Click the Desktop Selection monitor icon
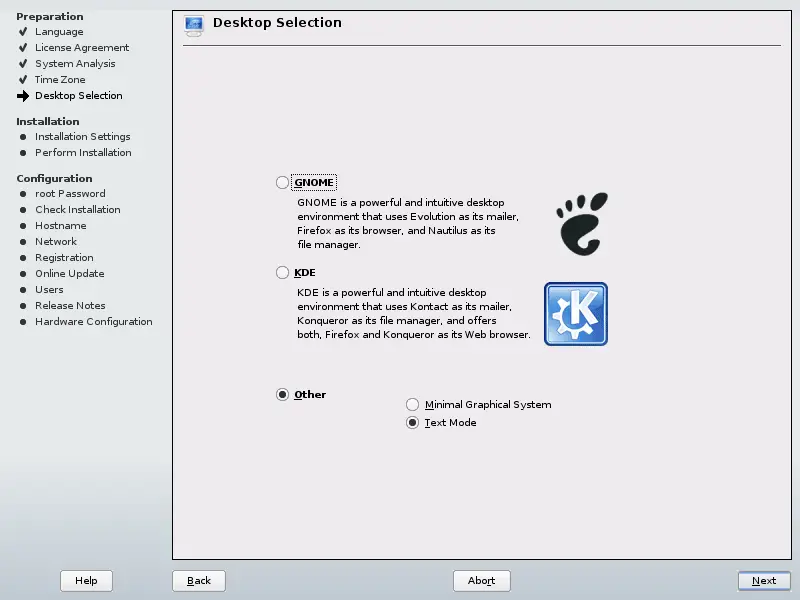 tap(194, 26)
